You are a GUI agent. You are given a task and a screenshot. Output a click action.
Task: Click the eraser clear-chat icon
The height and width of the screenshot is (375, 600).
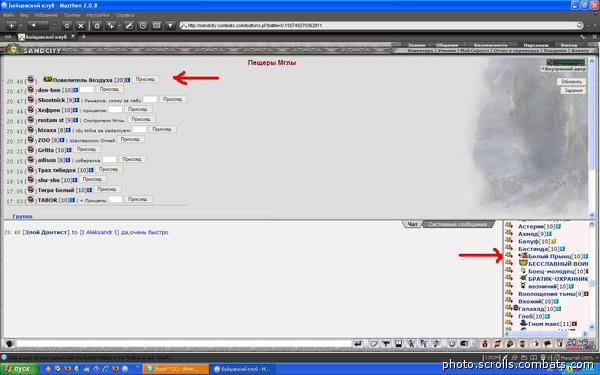[373, 344]
